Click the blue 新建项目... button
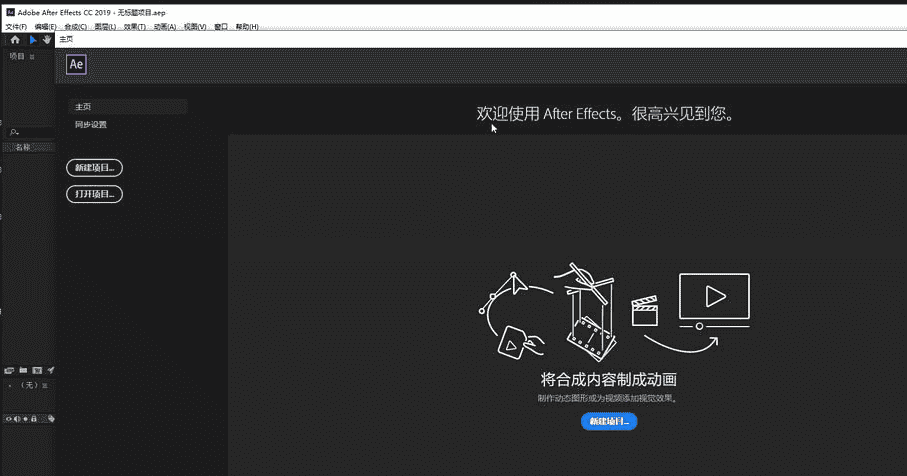The image size is (907, 476). [609, 422]
